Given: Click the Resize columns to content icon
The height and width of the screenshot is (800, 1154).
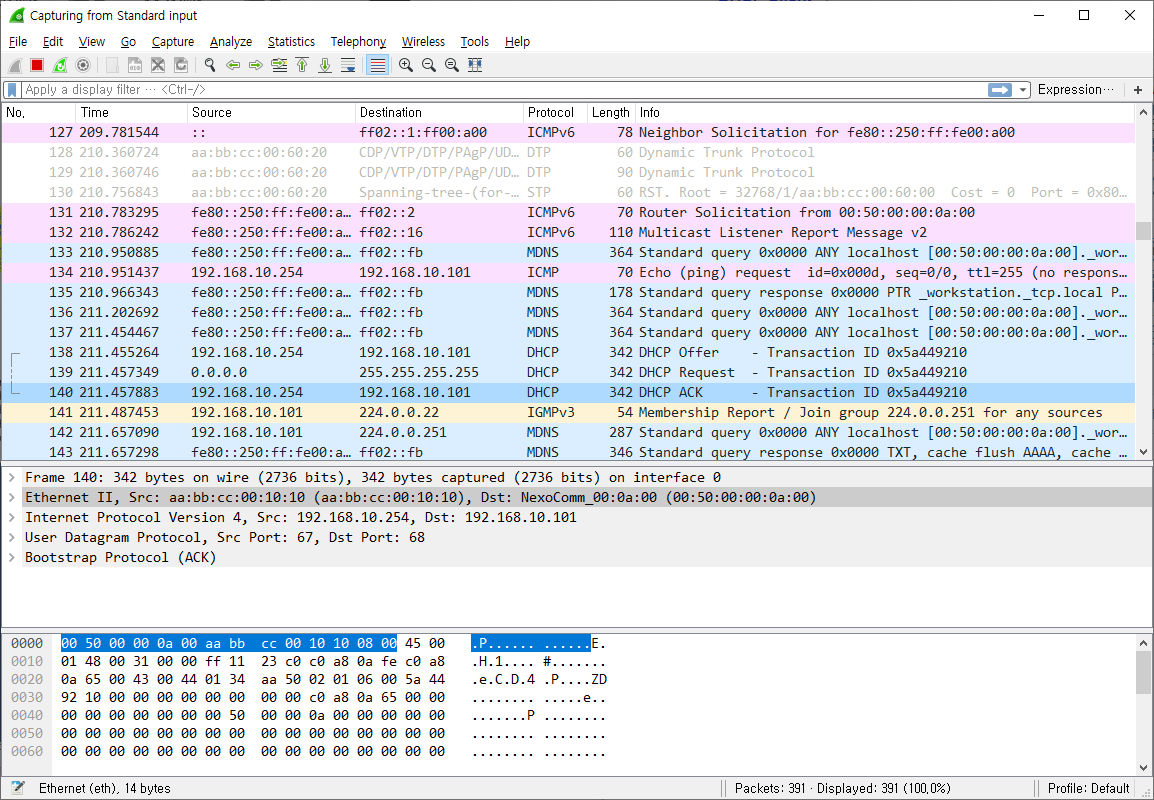Looking at the screenshot, I should pos(475,66).
